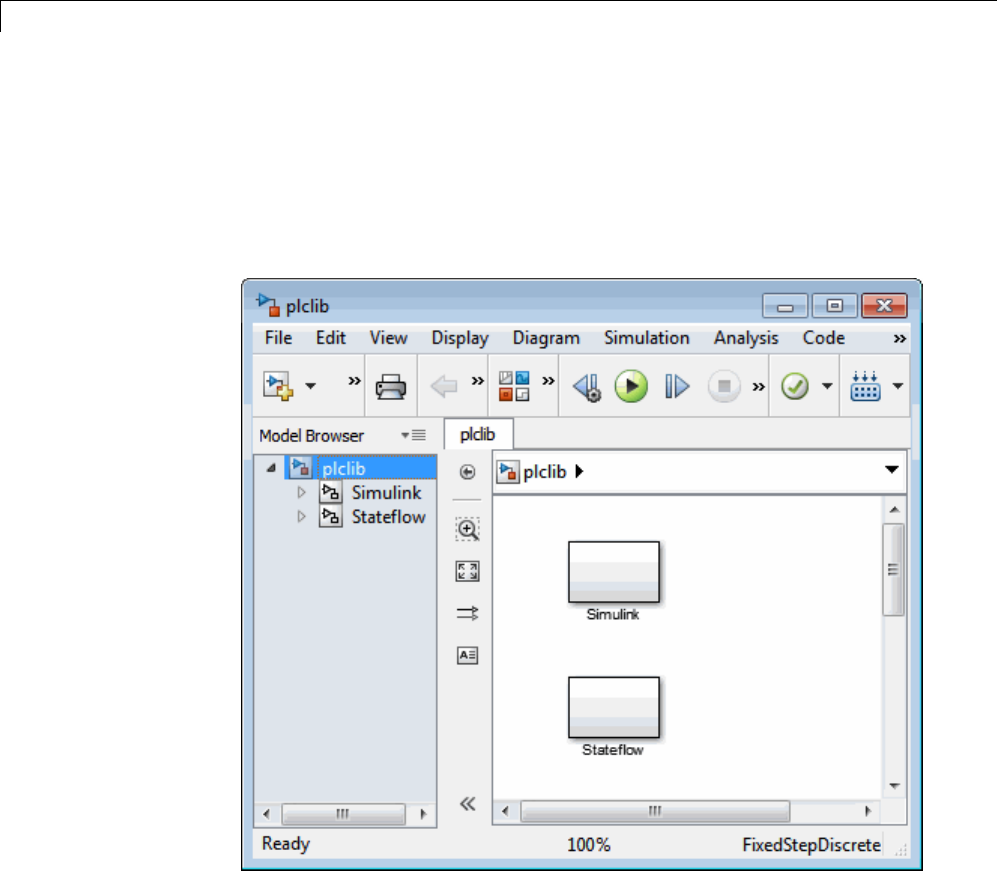Click canvas vertical scrollbar down arrow
Viewport: 997px width, 871px height.
[895, 786]
